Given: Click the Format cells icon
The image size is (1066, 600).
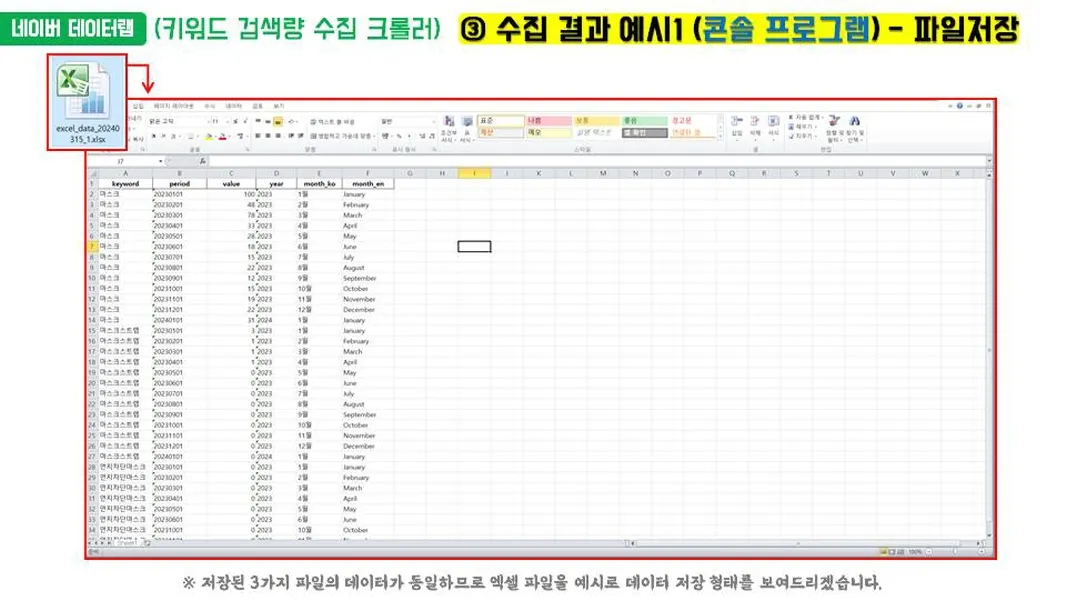Looking at the screenshot, I should [774, 121].
